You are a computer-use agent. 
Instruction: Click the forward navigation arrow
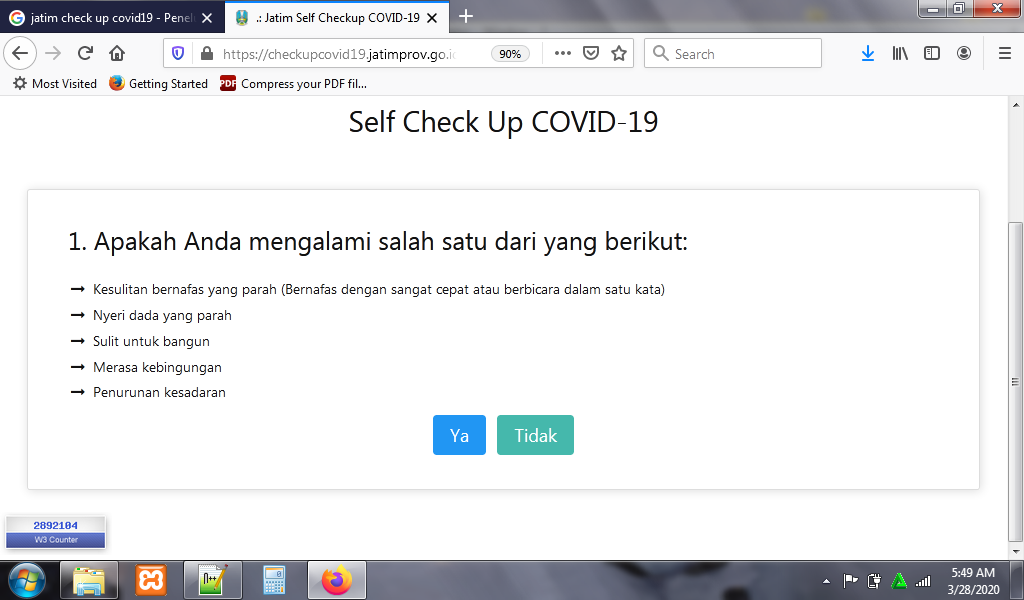[x=53, y=53]
